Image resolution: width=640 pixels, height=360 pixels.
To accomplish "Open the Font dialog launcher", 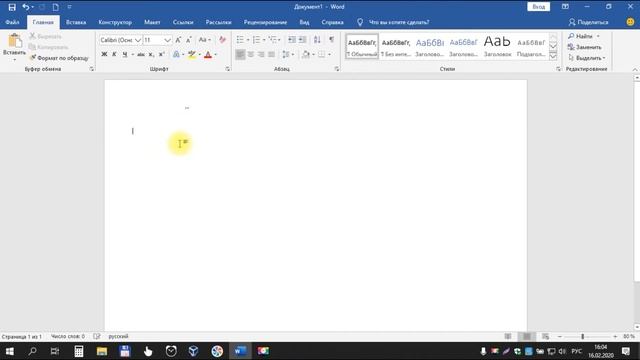I will (227, 69).
